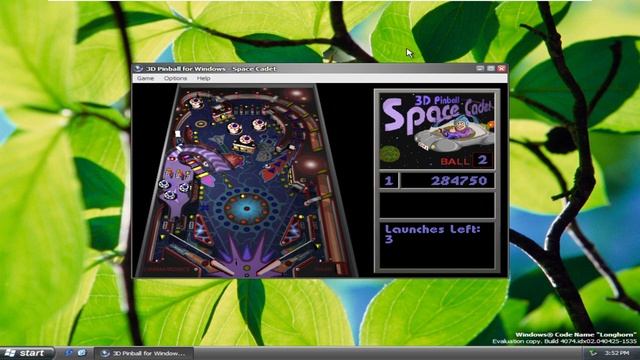The image size is (640, 360).
Task: Click the score value 284750
Action: tap(459, 181)
